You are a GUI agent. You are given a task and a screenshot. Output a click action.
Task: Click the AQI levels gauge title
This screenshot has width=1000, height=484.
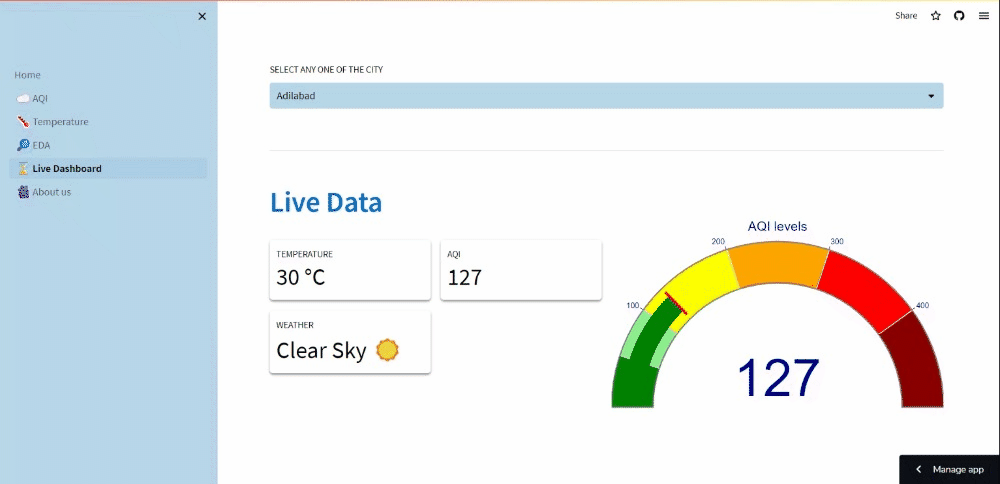coord(777,226)
